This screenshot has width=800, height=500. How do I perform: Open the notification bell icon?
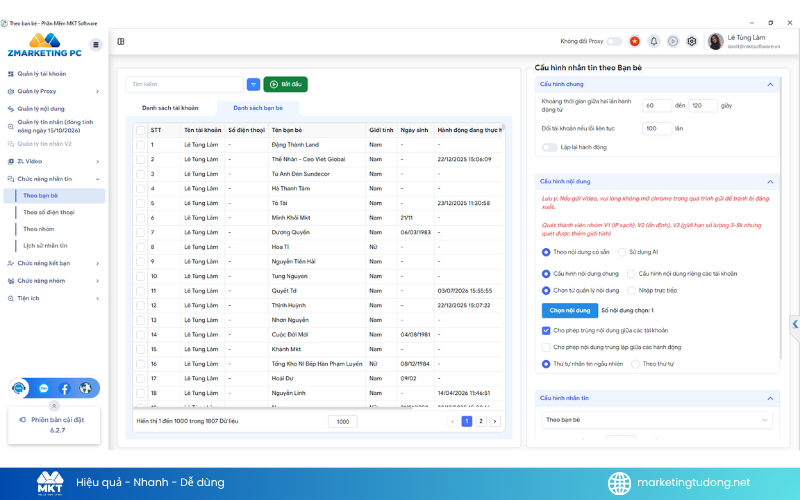654,41
